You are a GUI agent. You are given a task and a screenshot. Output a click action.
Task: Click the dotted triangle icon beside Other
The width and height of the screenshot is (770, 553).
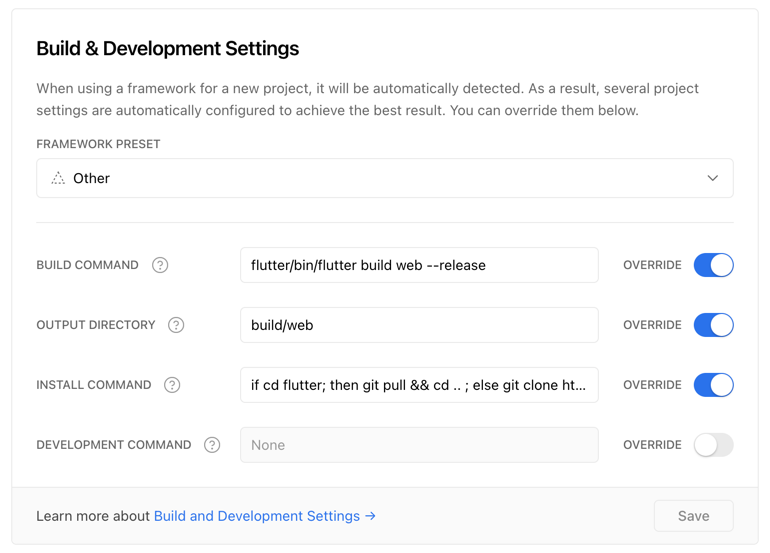tap(58, 178)
